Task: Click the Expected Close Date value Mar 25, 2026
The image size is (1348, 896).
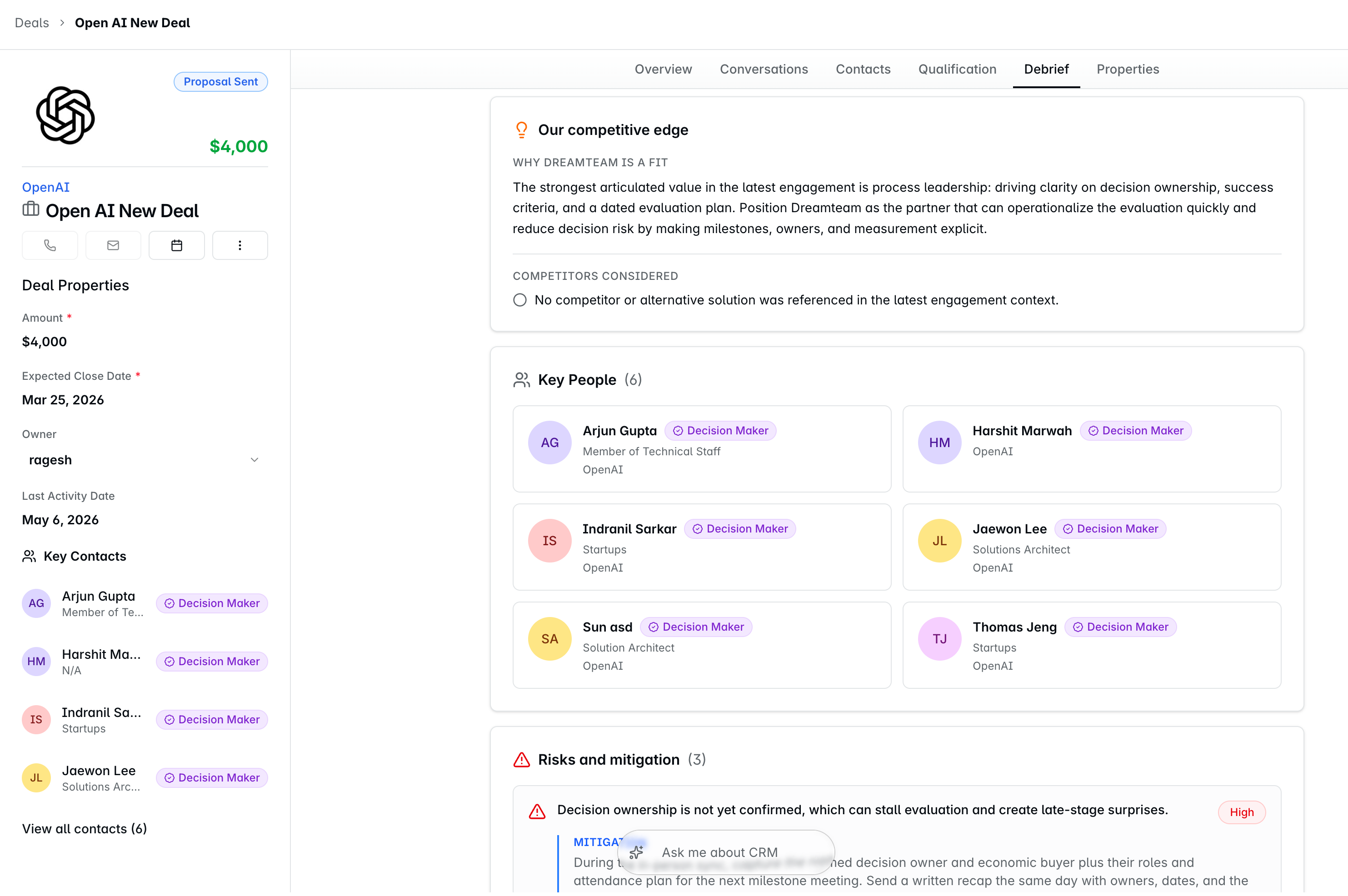Action: 63,400
